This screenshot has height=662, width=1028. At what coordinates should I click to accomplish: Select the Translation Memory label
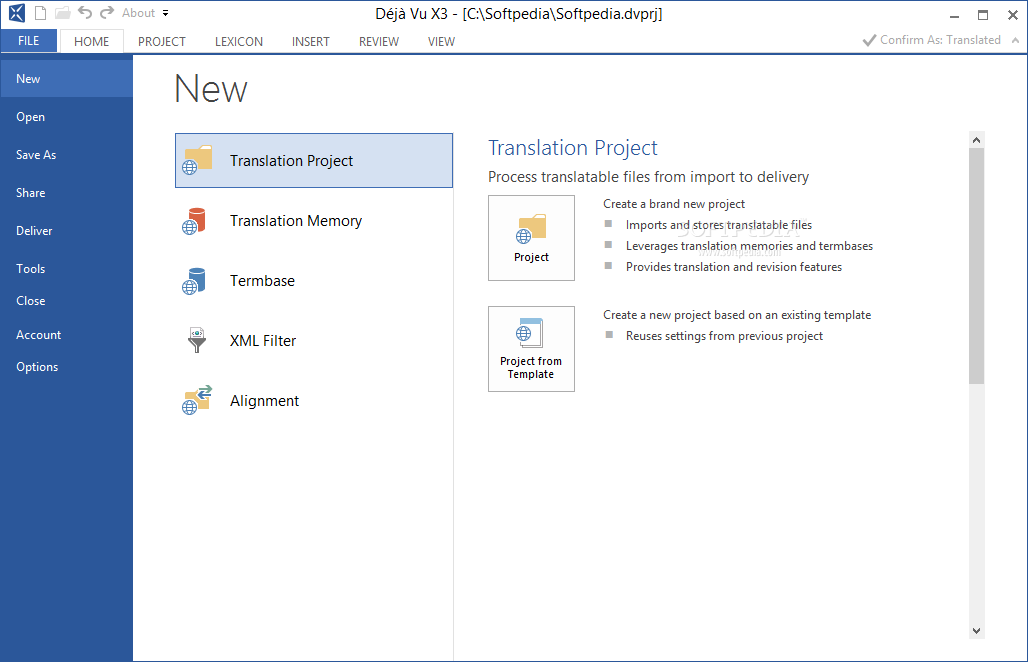pos(296,221)
